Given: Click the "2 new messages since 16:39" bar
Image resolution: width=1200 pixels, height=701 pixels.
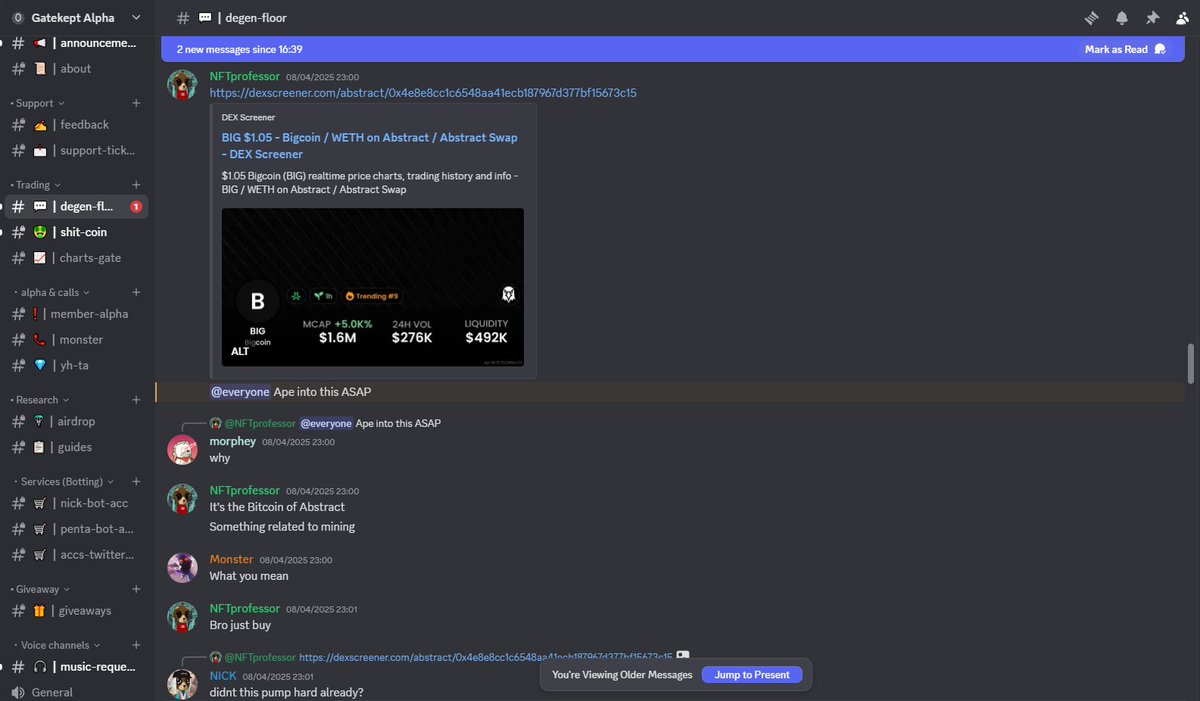Looking at the screenshot, I should [x=672, y=49].
